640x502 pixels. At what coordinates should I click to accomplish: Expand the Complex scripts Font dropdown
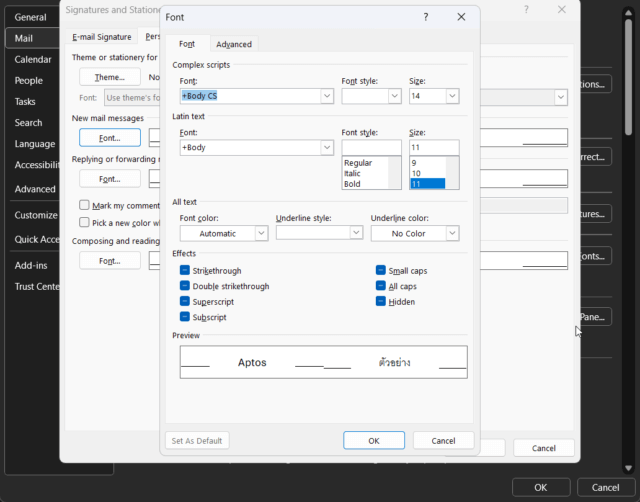pos(327,96)
